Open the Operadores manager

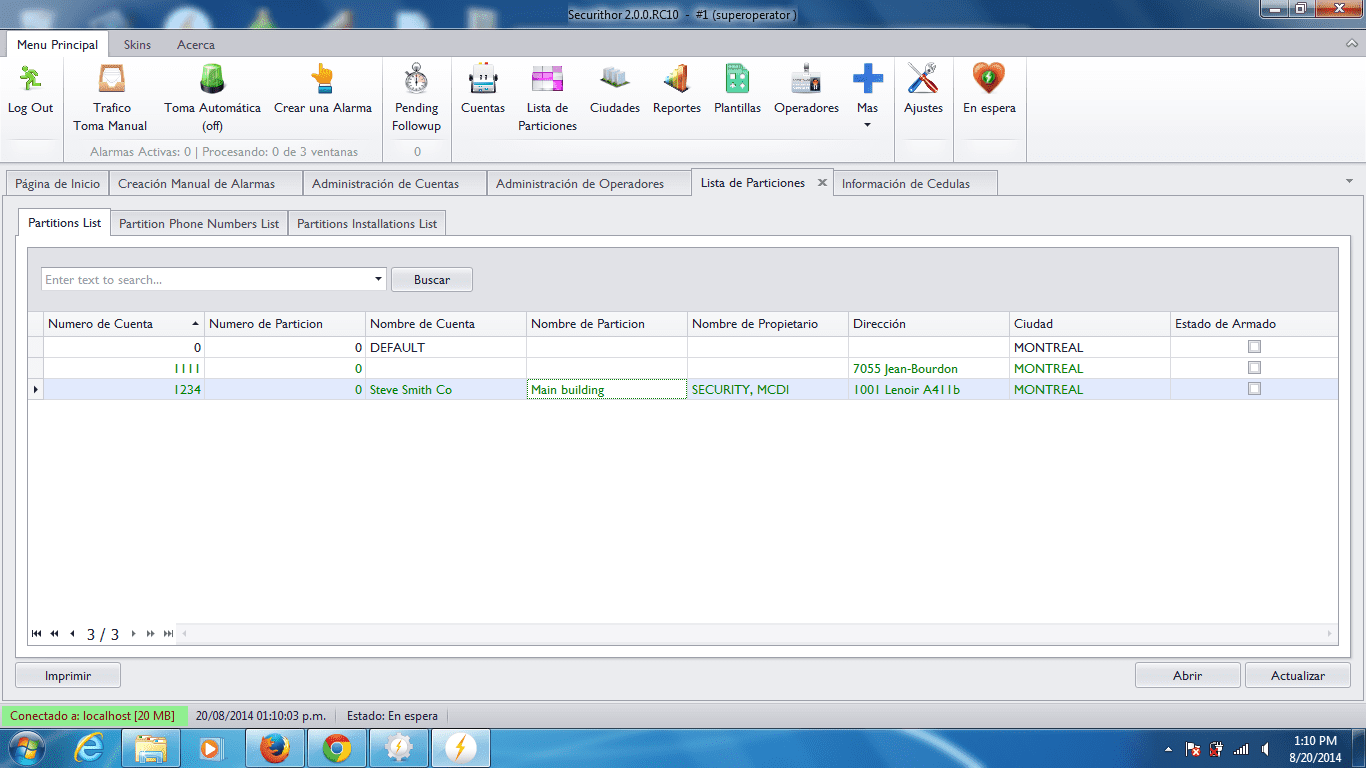click(x=805, y=95)
